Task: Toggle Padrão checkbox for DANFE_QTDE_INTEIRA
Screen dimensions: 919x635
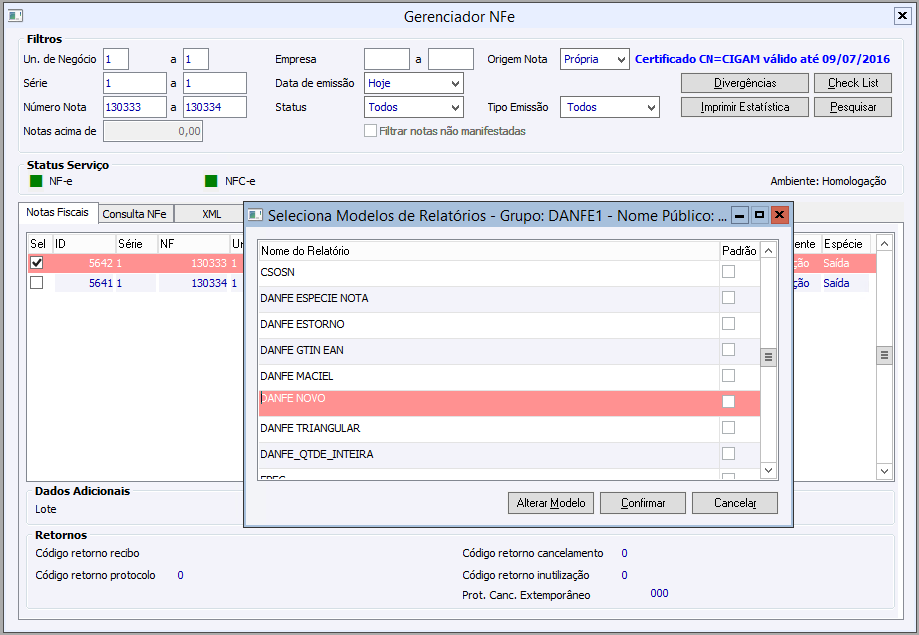Action: pos(729,453)
